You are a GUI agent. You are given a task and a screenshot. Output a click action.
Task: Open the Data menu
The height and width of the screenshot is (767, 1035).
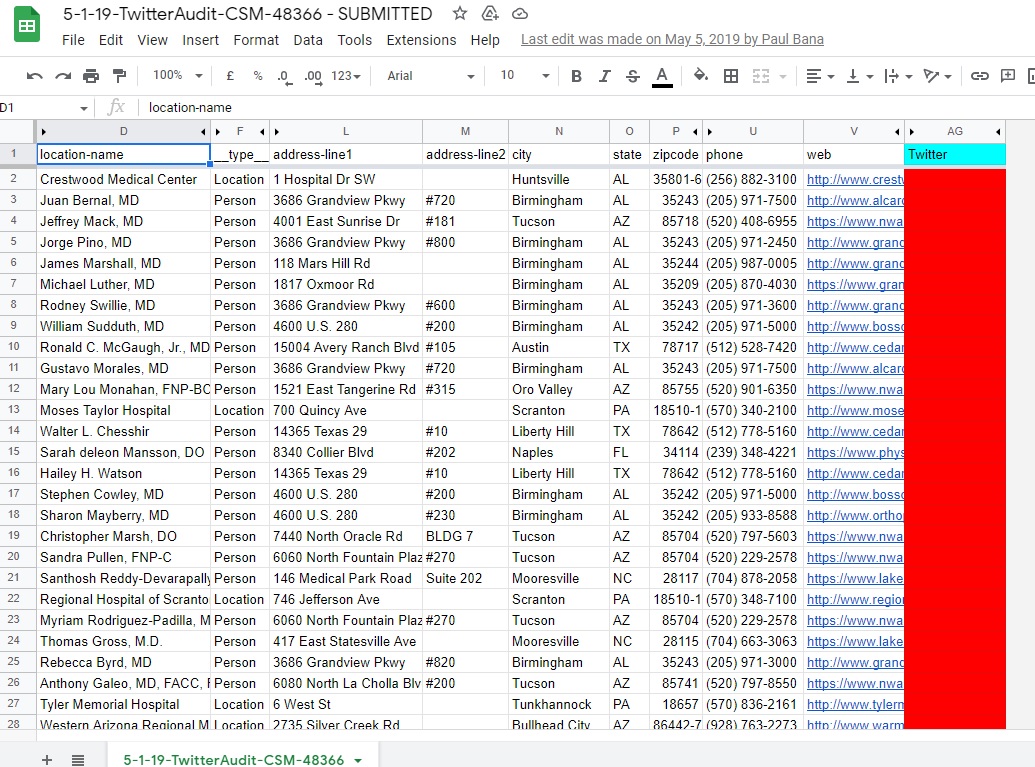point(308,40)
